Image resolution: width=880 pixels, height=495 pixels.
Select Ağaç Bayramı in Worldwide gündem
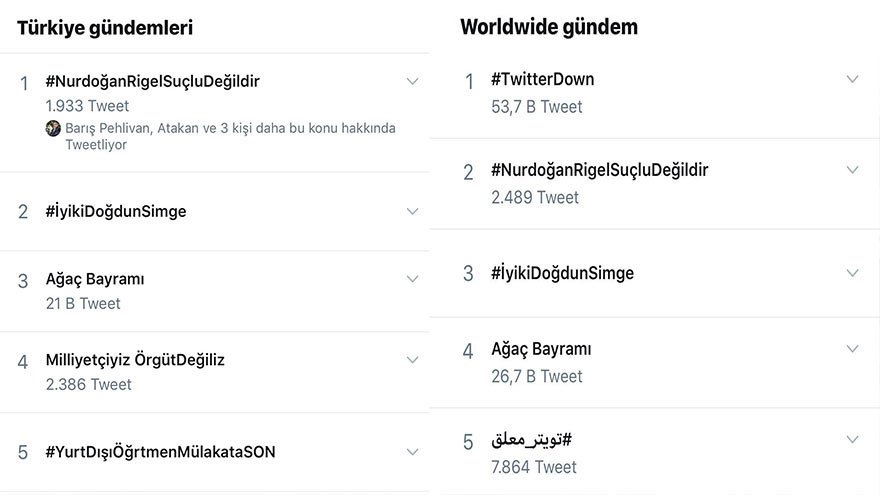(541, 350)
